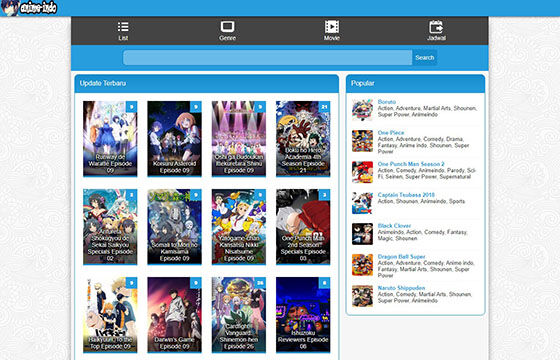
Task: Focus the search text field
Action: coord(268,58)
